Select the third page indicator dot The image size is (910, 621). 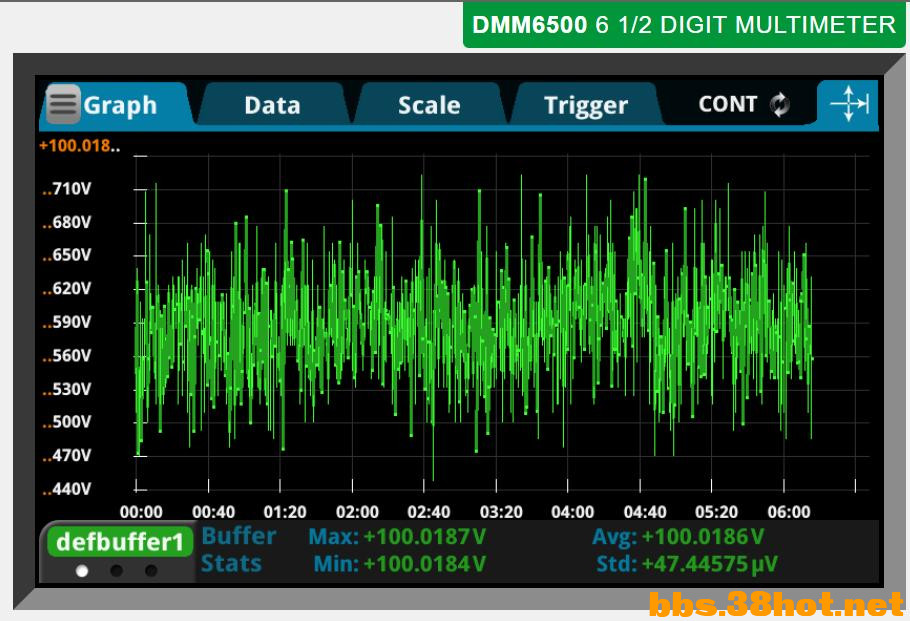pos(151,571)
